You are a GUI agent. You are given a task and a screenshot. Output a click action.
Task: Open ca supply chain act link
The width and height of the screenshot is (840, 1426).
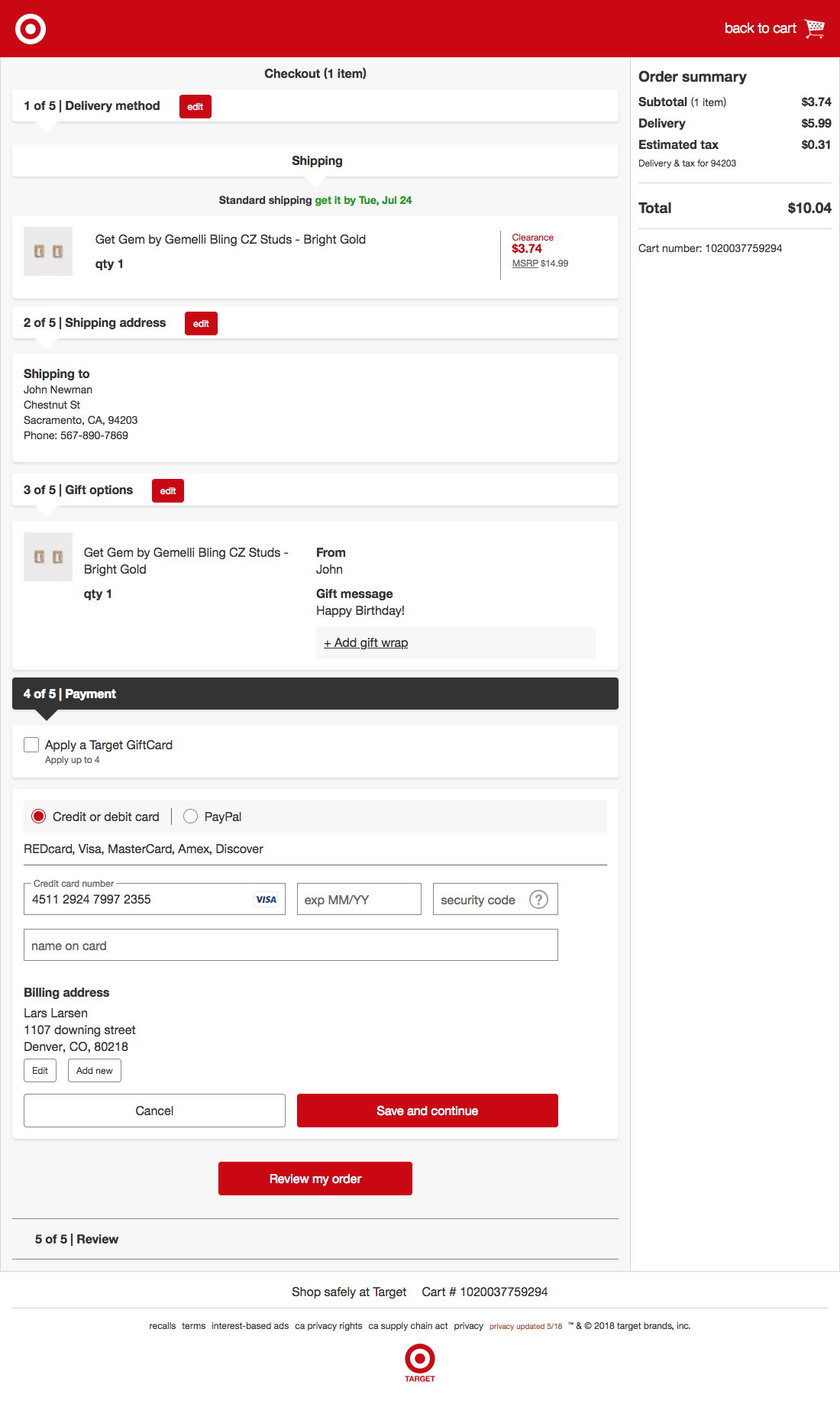coord(408,1326)
